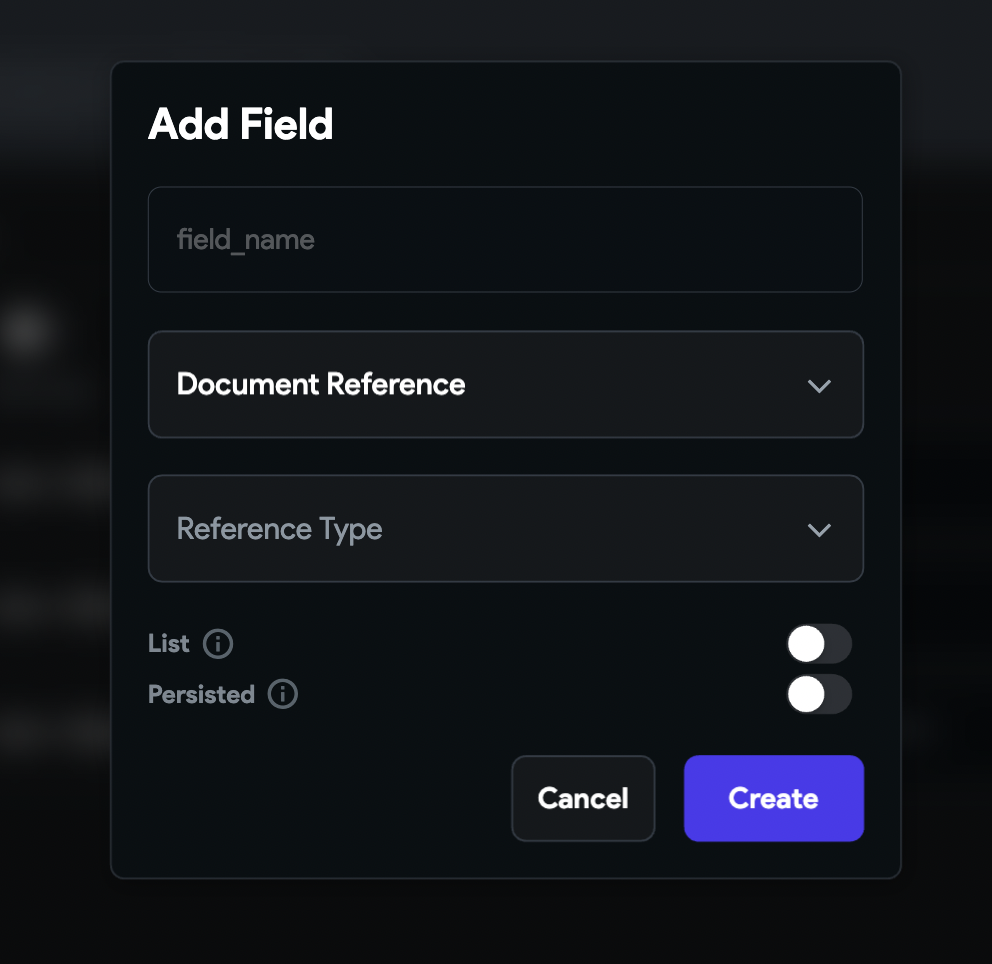The width and height of the screenshot is (992, 964).
Task: Click the Persisted option label
Action: pos(201,694)
